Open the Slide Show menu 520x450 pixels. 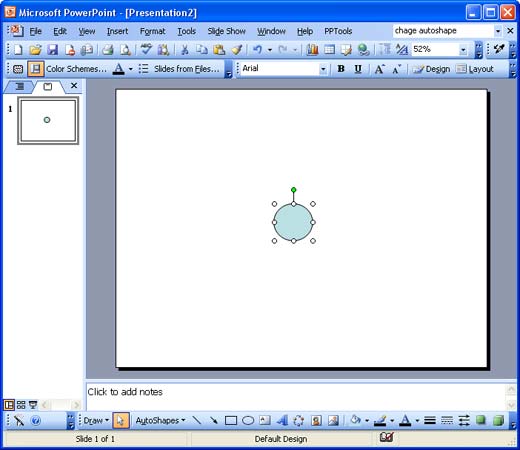(226, 31)
